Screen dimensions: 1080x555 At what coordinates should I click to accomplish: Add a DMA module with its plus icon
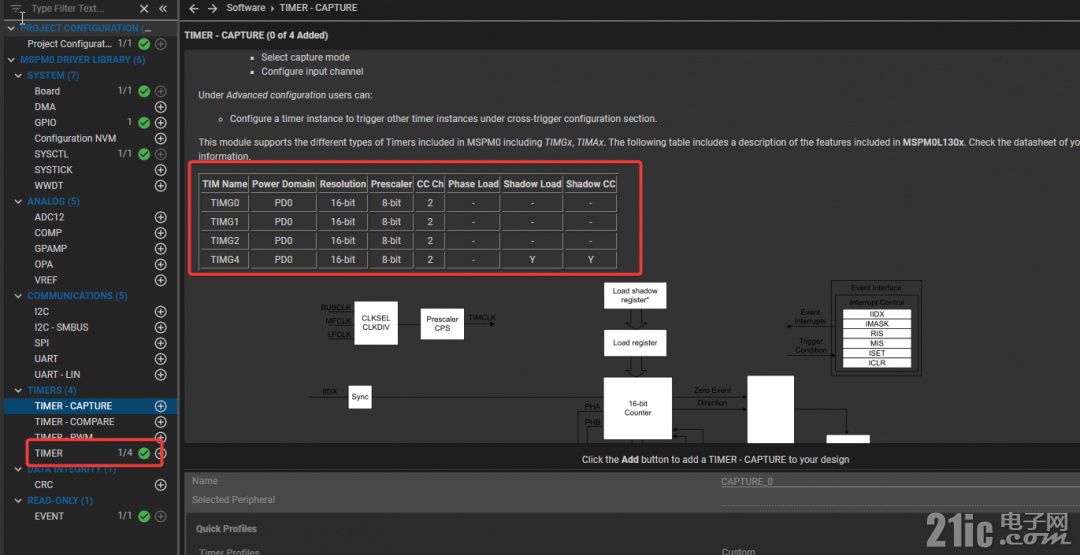(160, 107)
